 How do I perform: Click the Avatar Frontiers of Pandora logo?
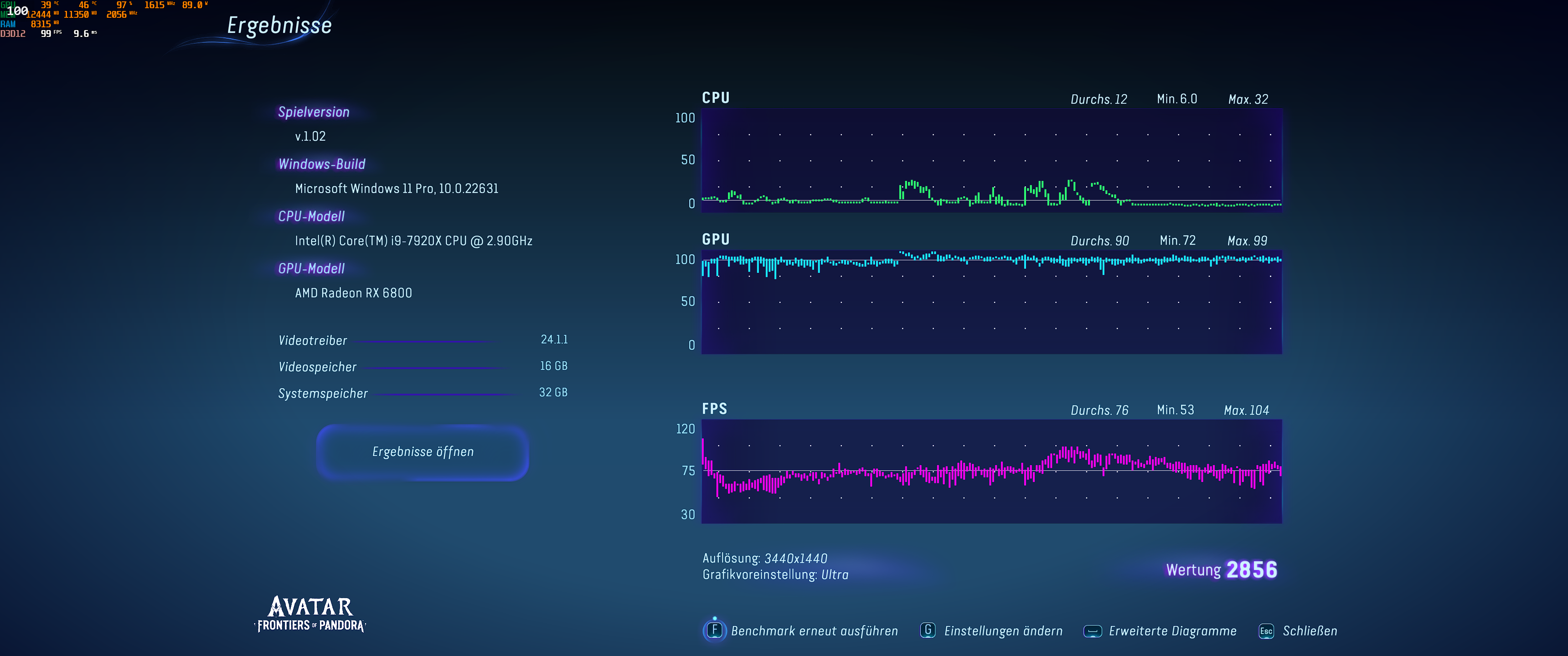pos(310,614)
